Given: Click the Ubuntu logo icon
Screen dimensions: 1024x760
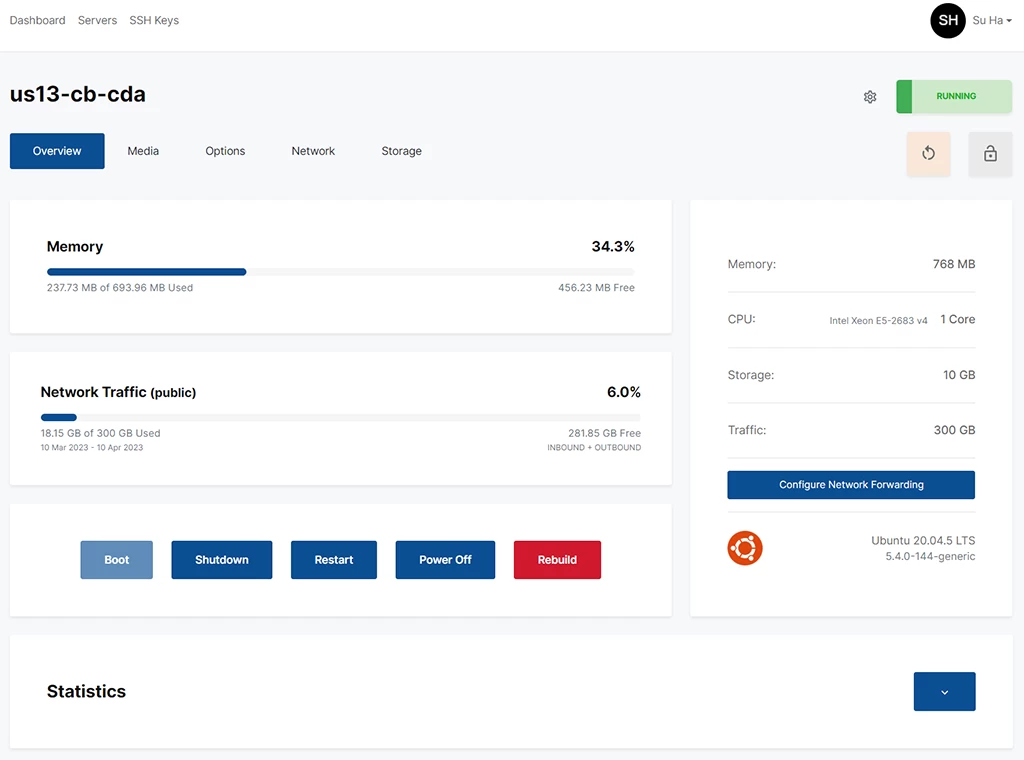Looking at the screenshot, I should pyautogui.click(x=745, y=548).
